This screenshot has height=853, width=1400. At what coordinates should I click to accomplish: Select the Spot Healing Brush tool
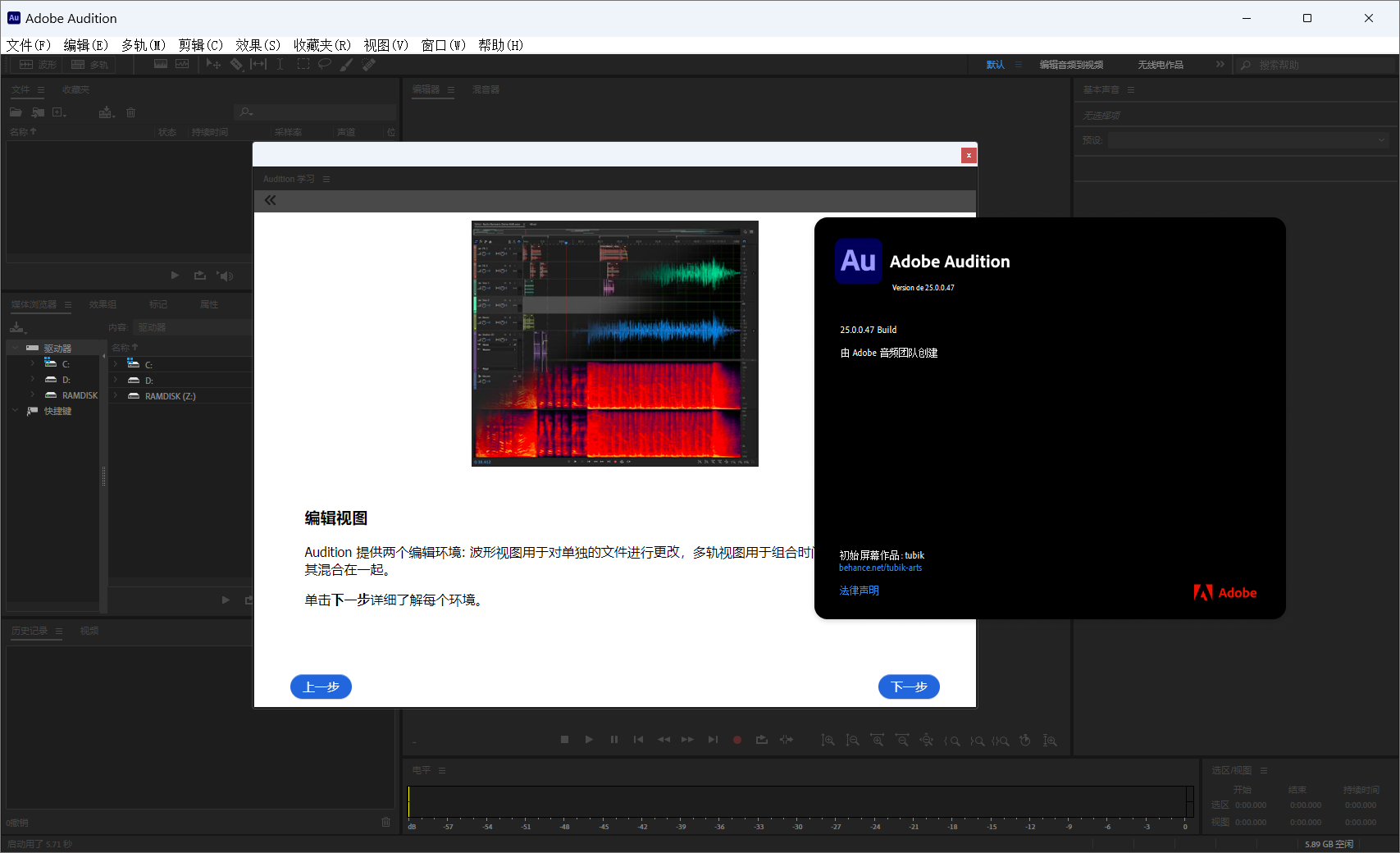[x=369, y=64]
